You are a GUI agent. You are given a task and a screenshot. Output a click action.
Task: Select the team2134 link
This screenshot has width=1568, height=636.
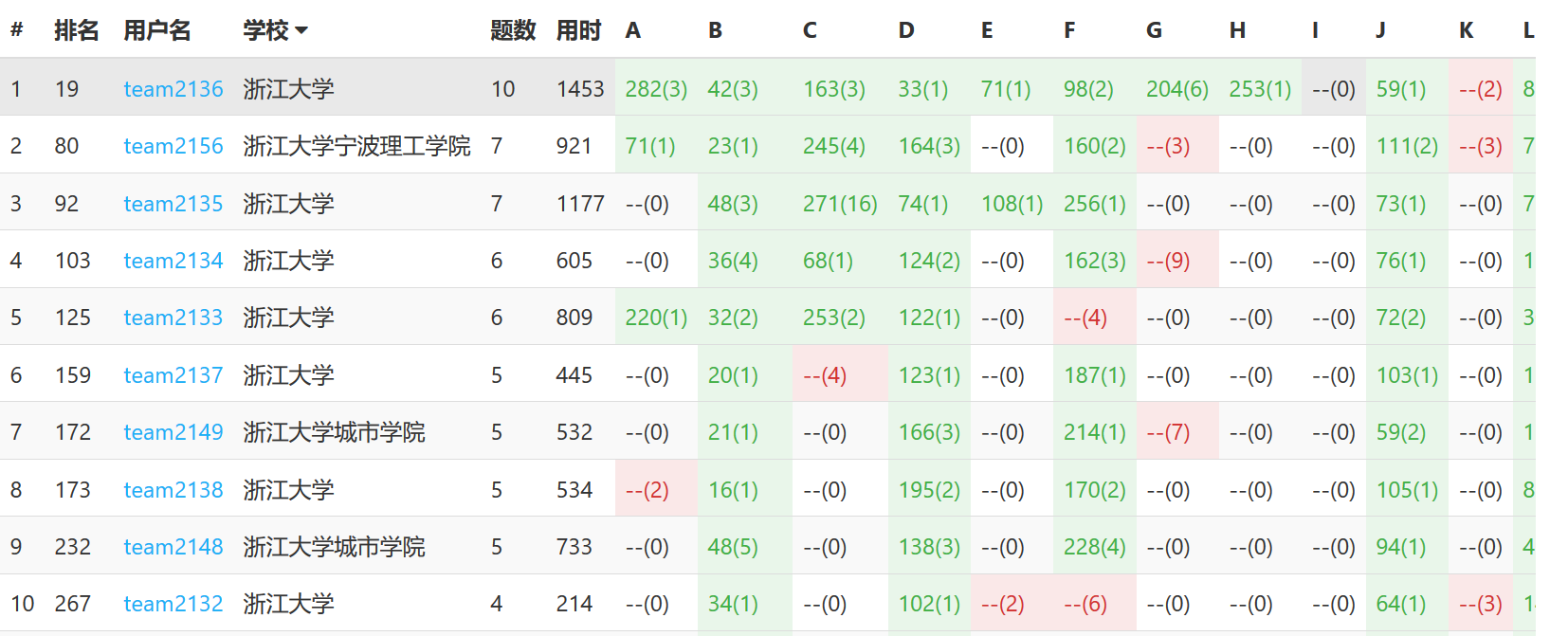[173, 261]
